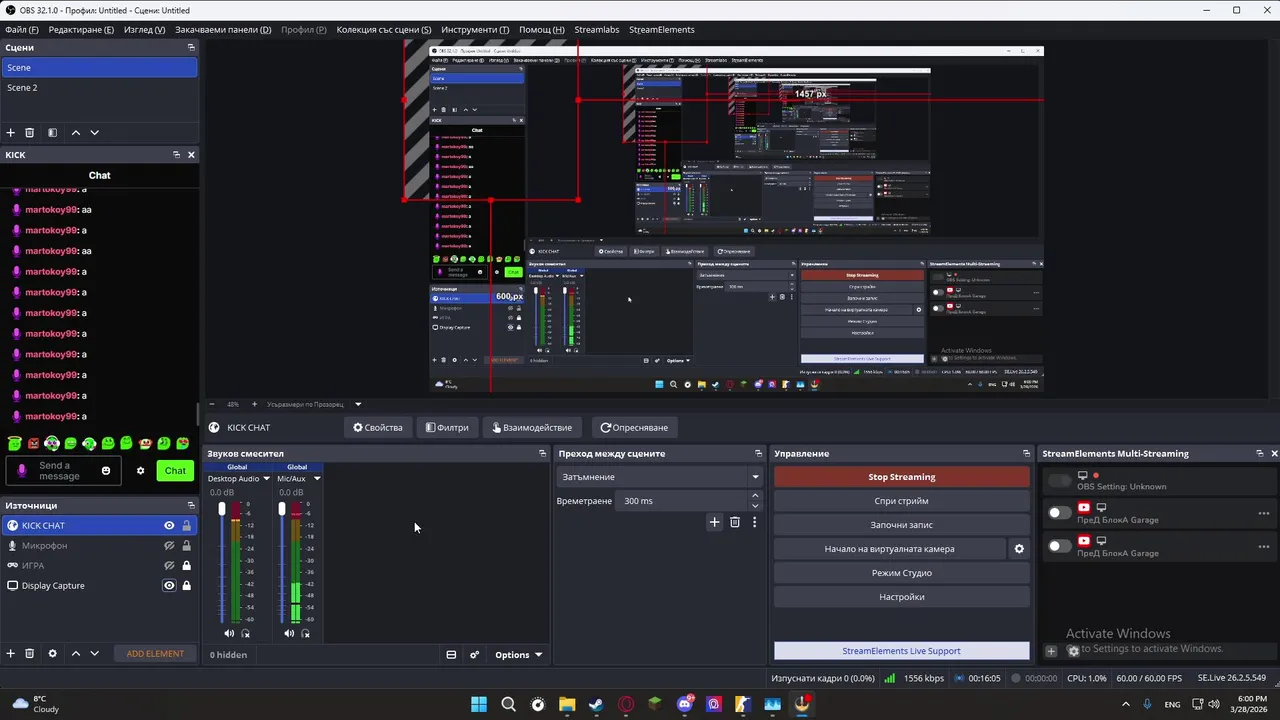
Task: Open scene filters icon in the Scenes panel
Action: click(53, 133)
